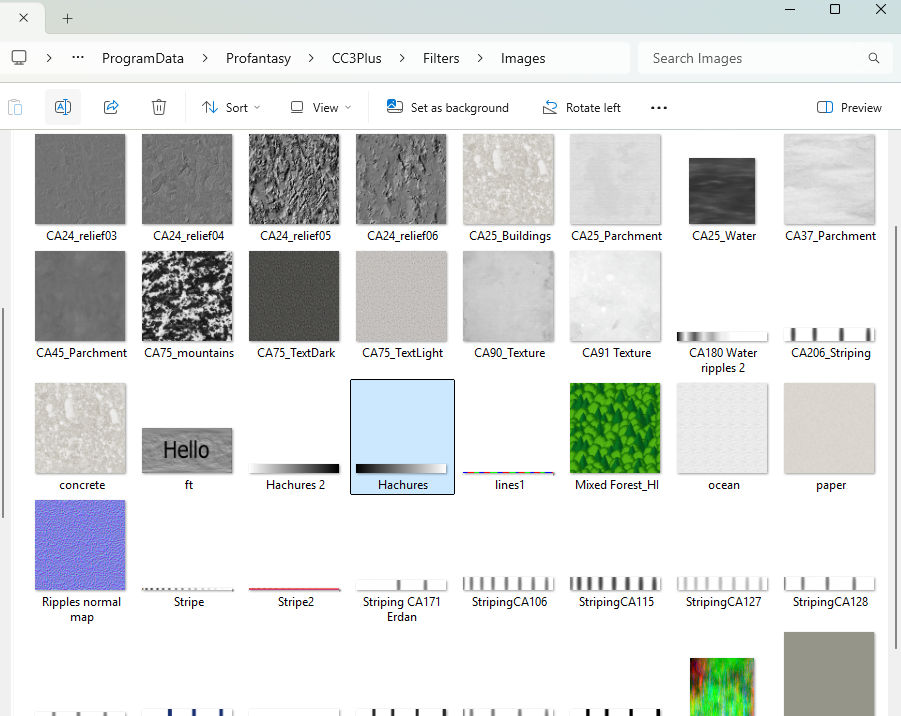Click the Rotate left button

click(581, 107)
